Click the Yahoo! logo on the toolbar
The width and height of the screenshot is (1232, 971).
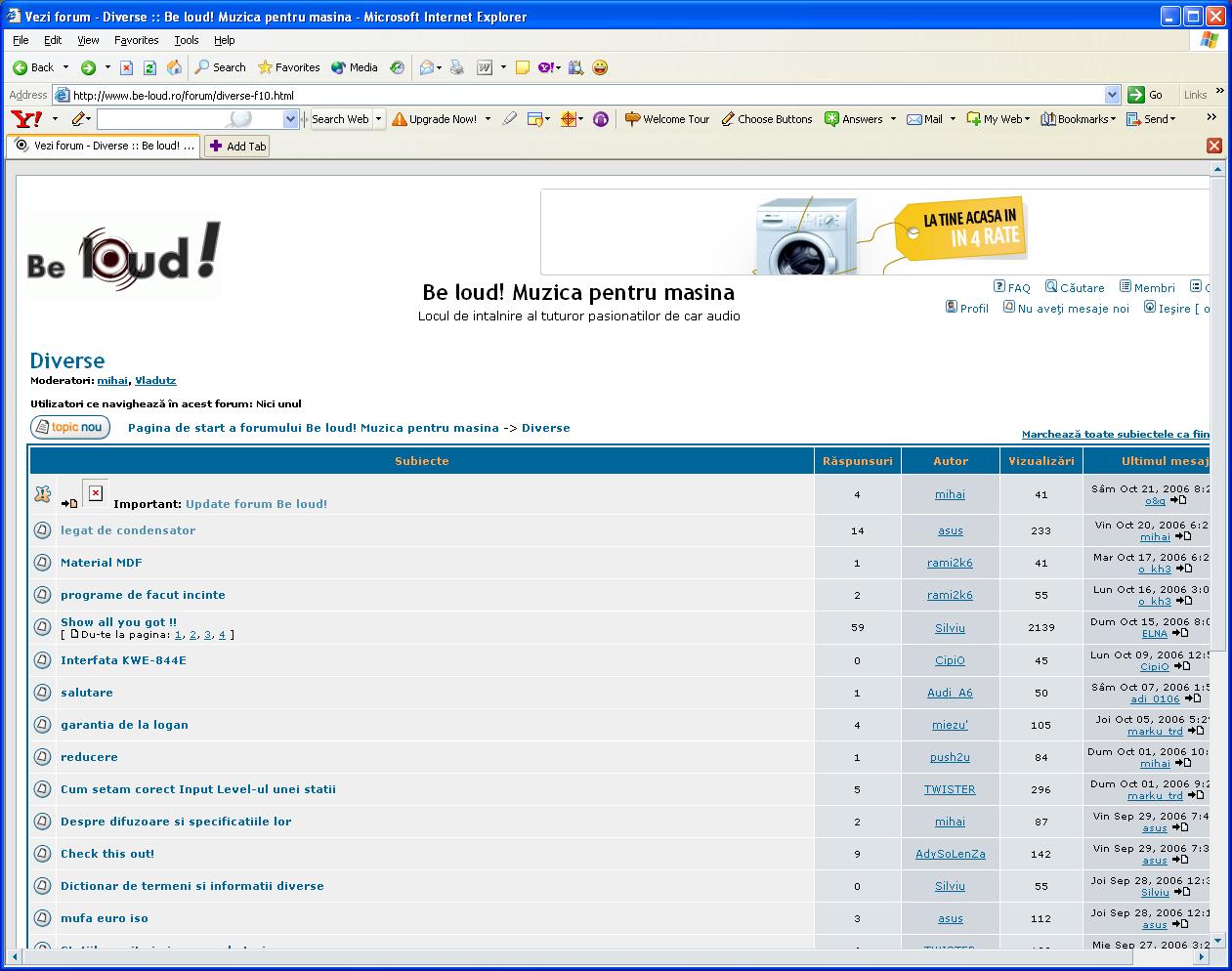26,119
